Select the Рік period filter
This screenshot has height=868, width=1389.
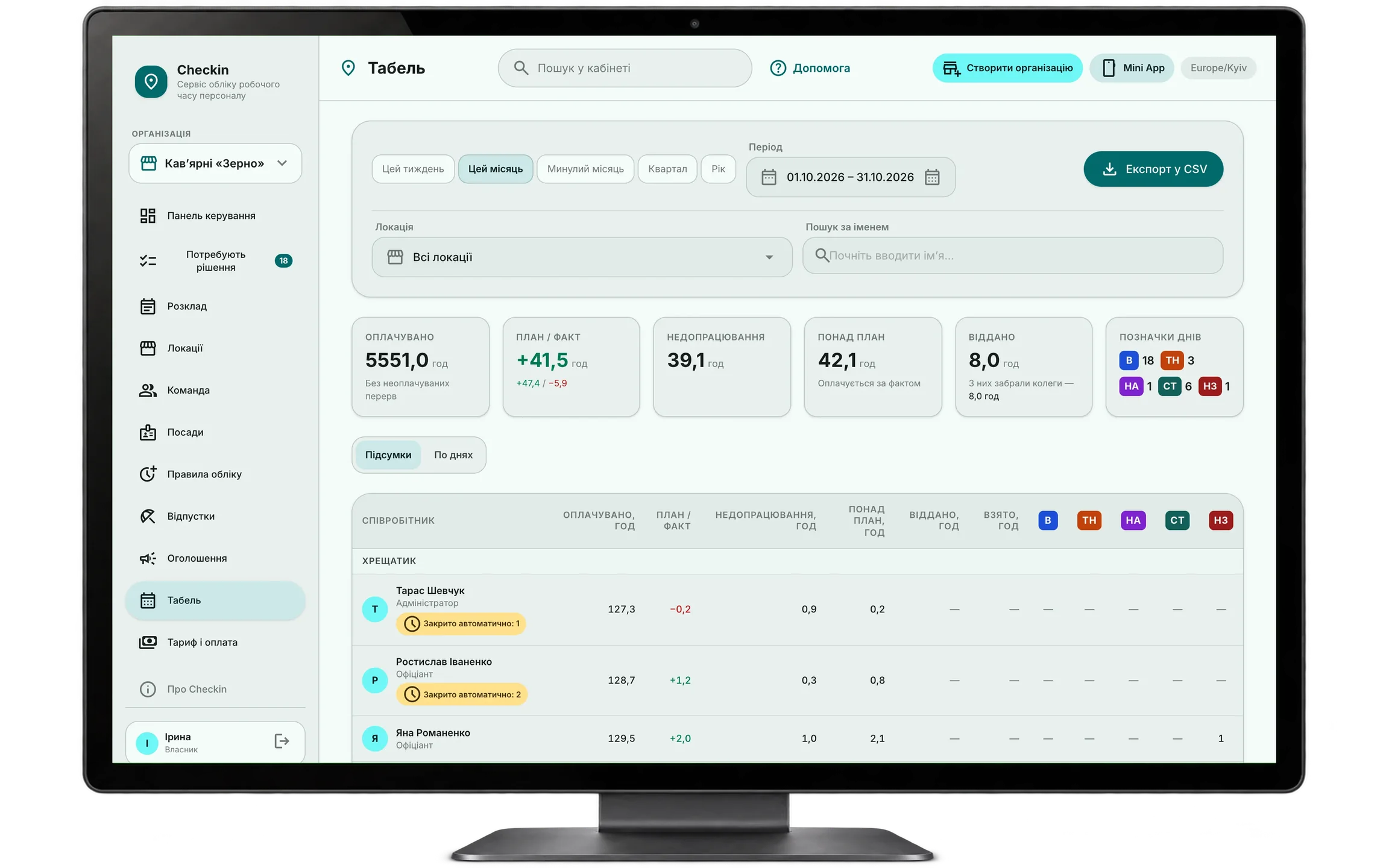pyautogui.click(x=718, y=169)
